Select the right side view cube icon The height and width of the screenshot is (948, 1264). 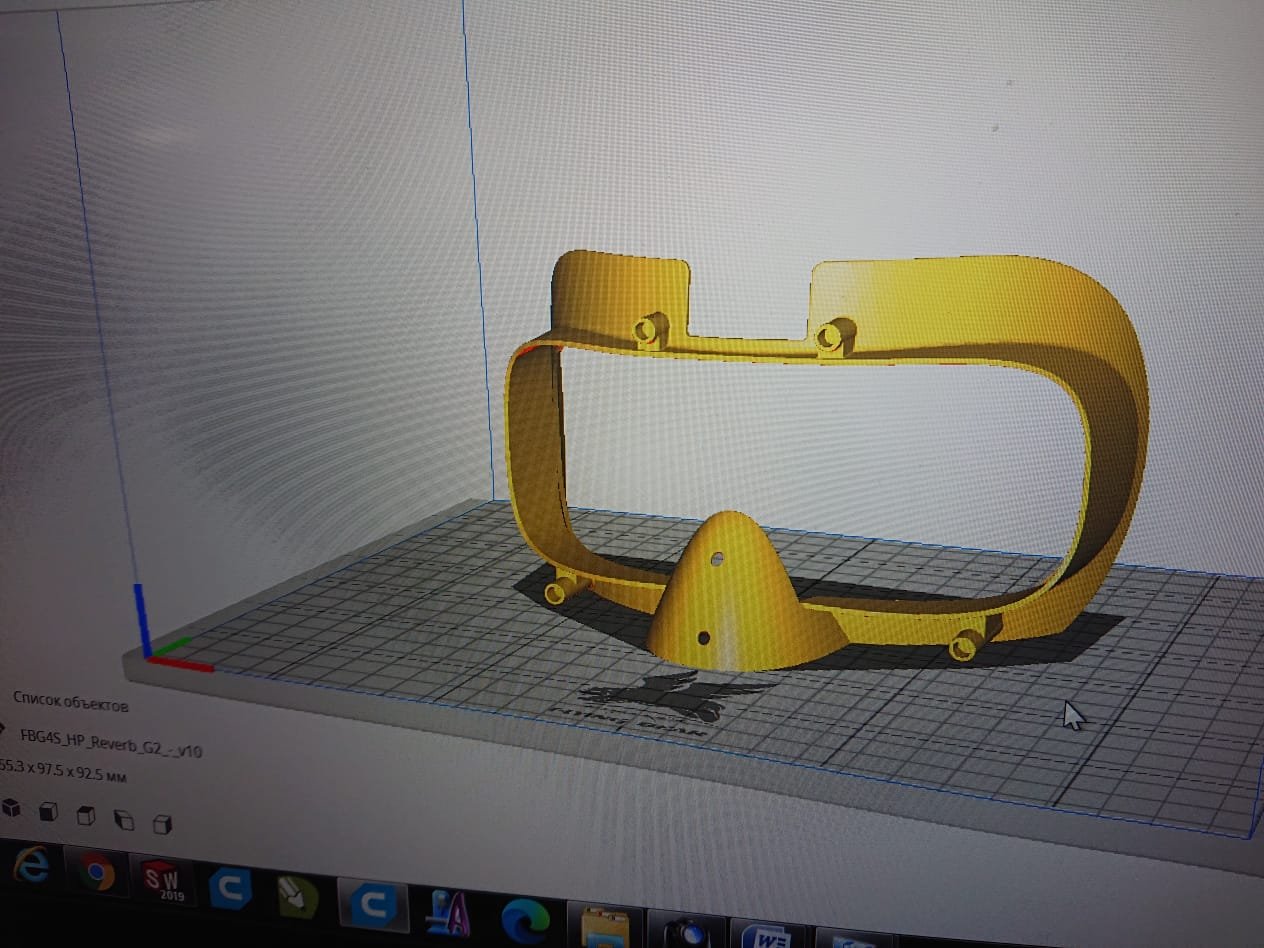tap(162, 825)
